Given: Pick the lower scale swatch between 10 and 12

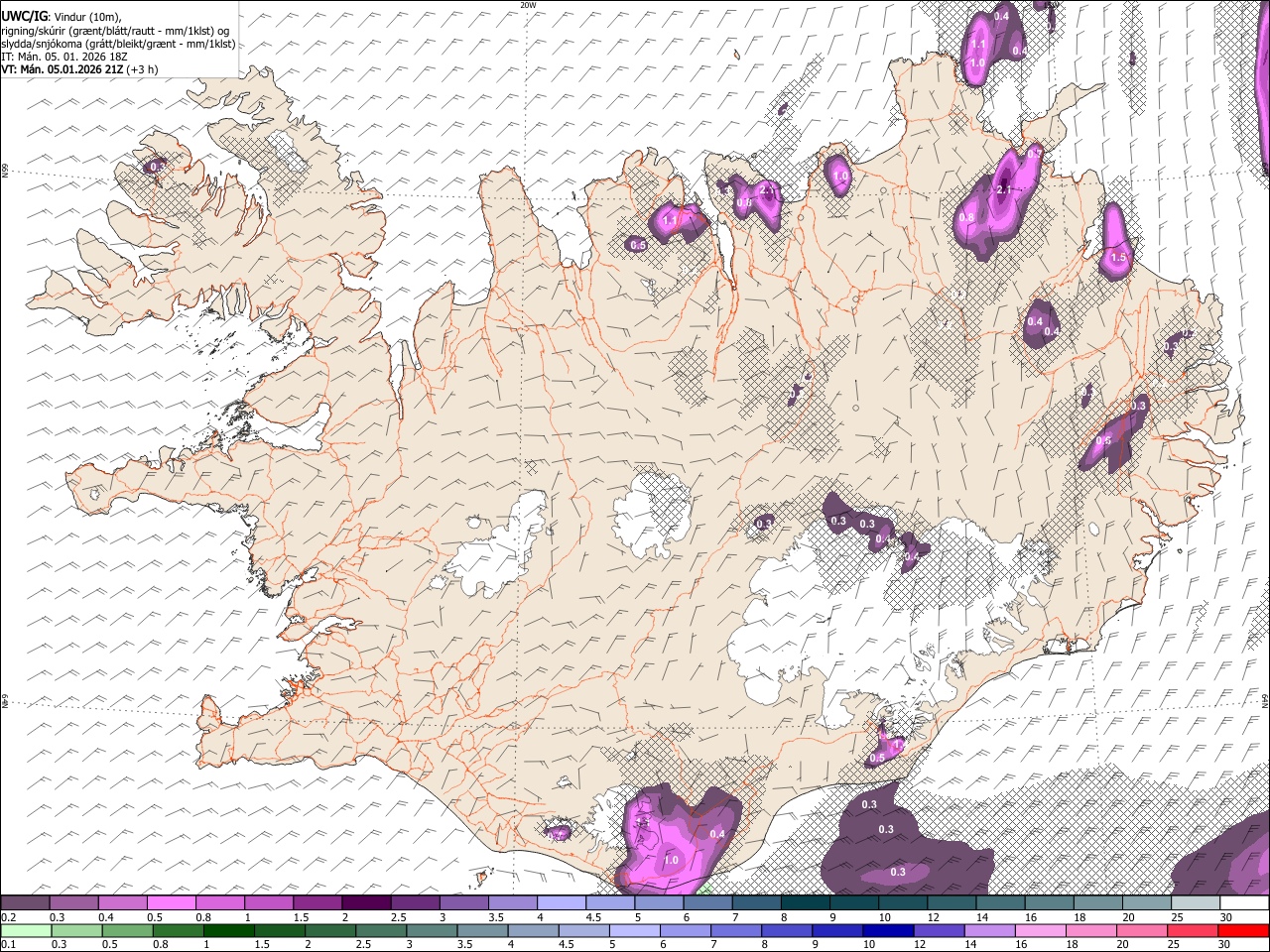Looking at the screenshot, I should 886,931.
